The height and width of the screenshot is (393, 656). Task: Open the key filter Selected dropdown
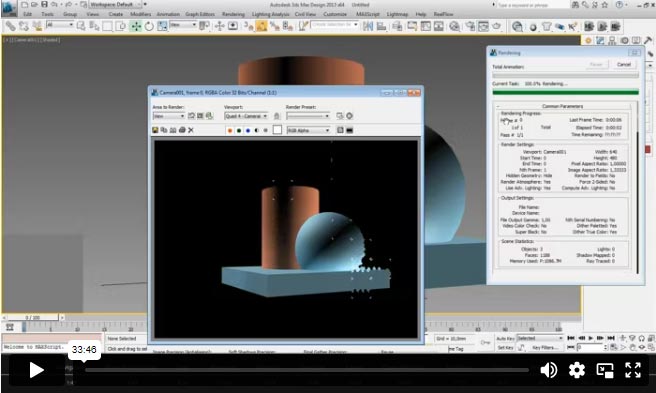(x=540, y=338)
